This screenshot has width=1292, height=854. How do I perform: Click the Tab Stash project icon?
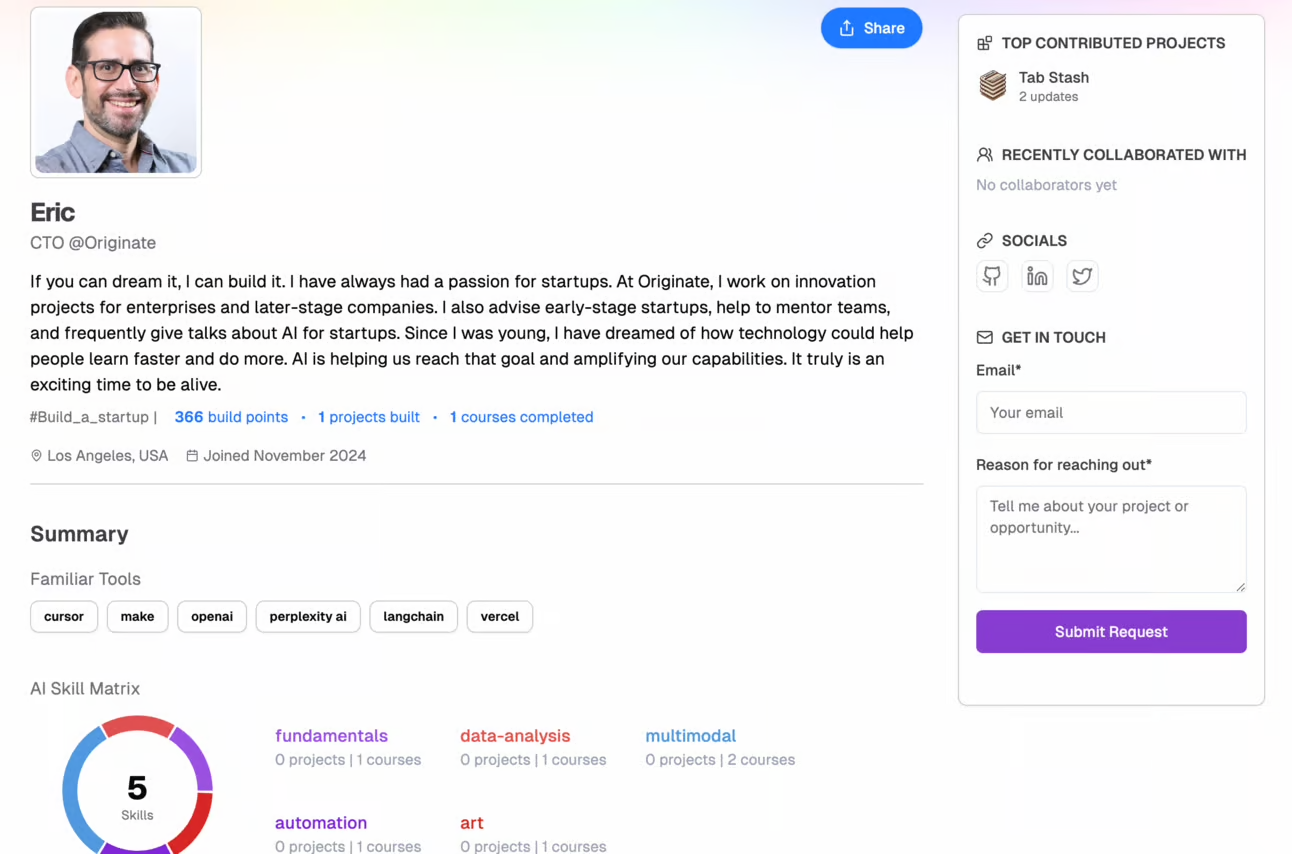point(992,86)
